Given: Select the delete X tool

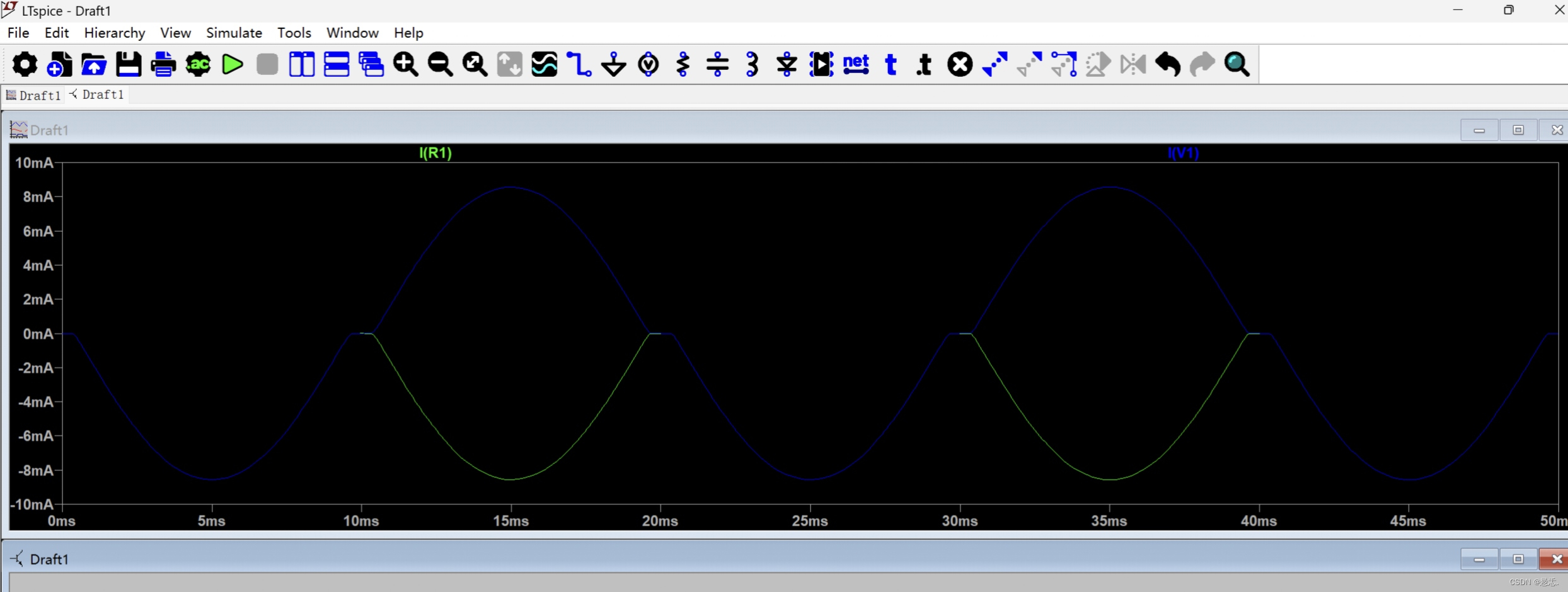Looking at the screenshot, I should tap(960, 64).
